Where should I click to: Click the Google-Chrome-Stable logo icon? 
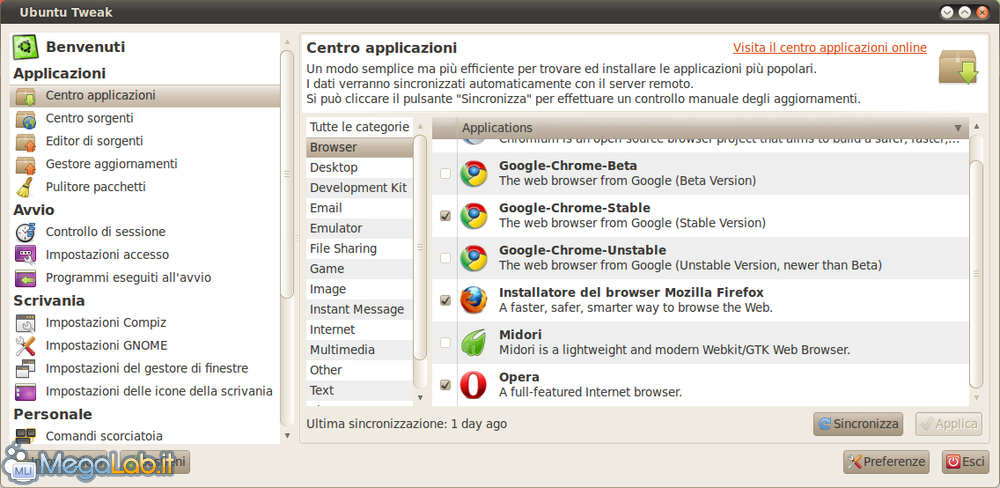point(473,216)
